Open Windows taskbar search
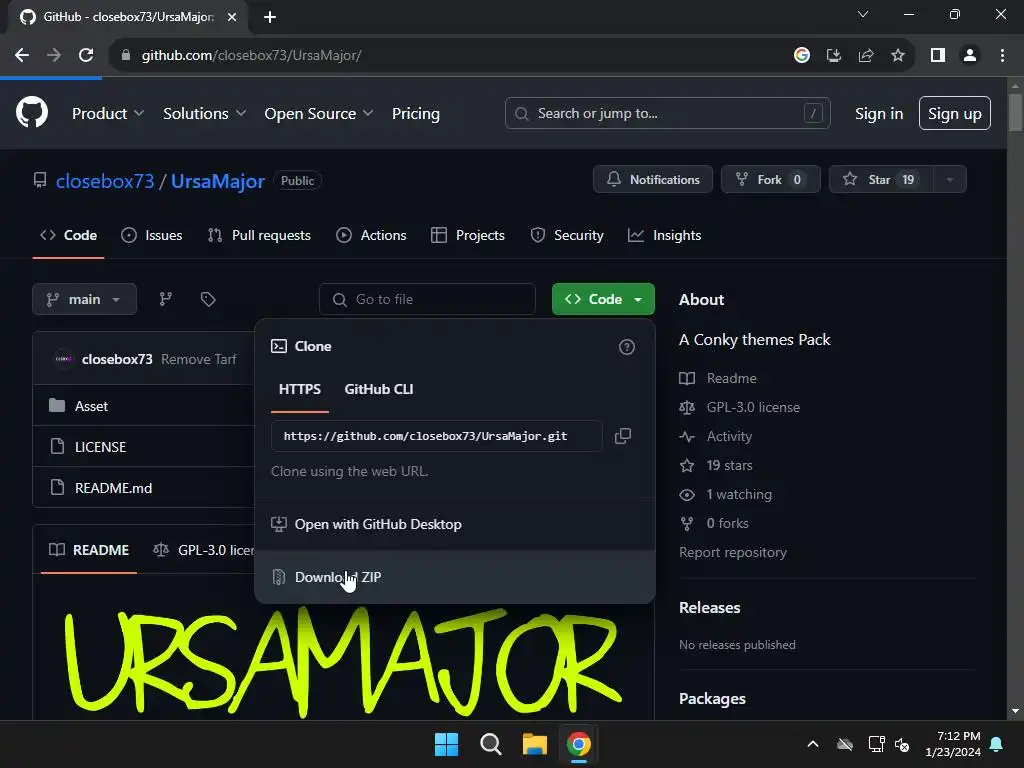Image resolution: width=1024 pixels, height=768 pixels. point(490,744)
